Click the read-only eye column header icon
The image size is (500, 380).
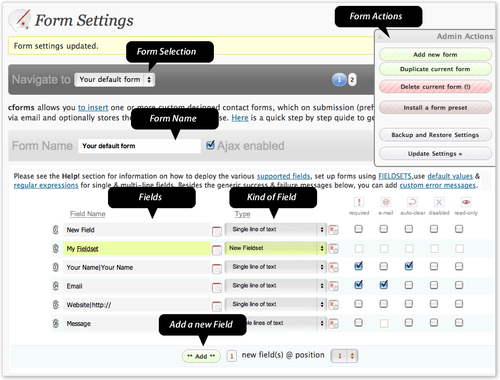(x=466, y=202)
